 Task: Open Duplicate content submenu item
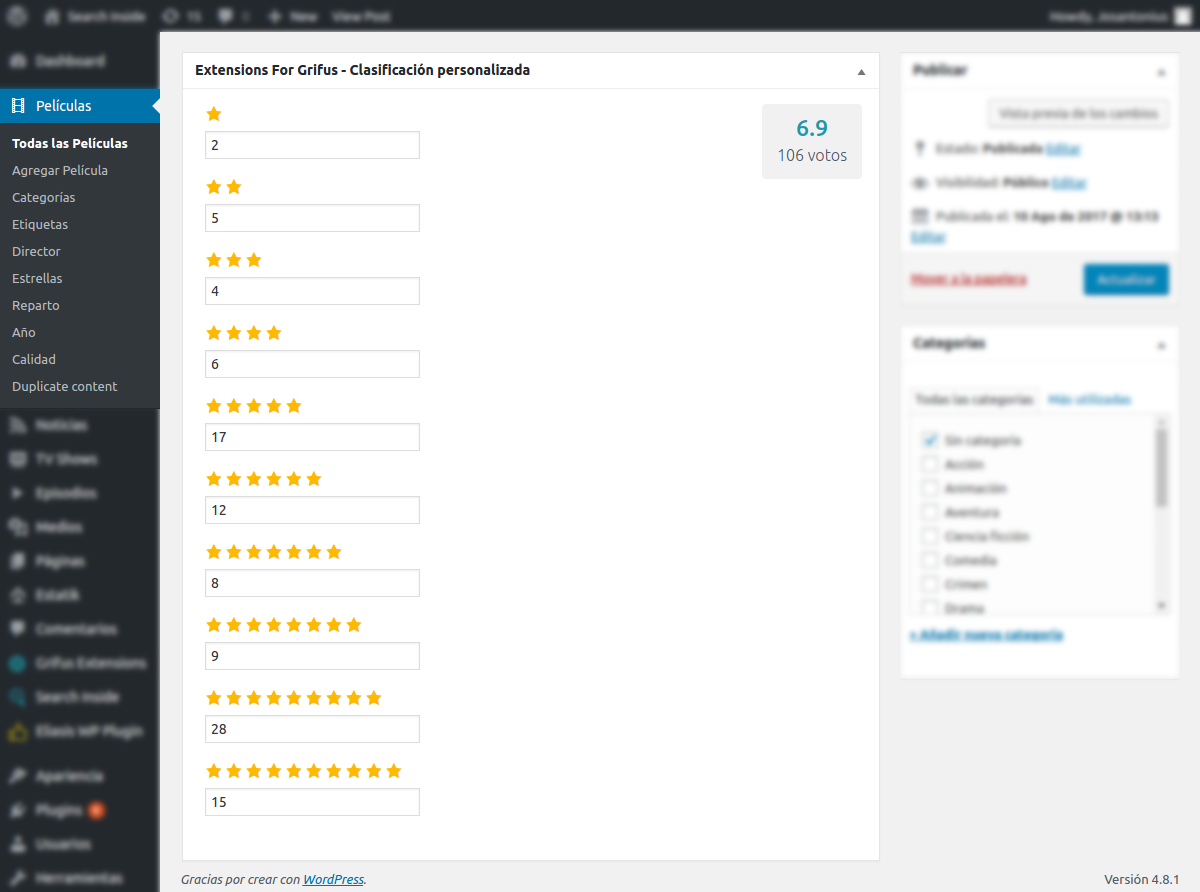[65, 386]
